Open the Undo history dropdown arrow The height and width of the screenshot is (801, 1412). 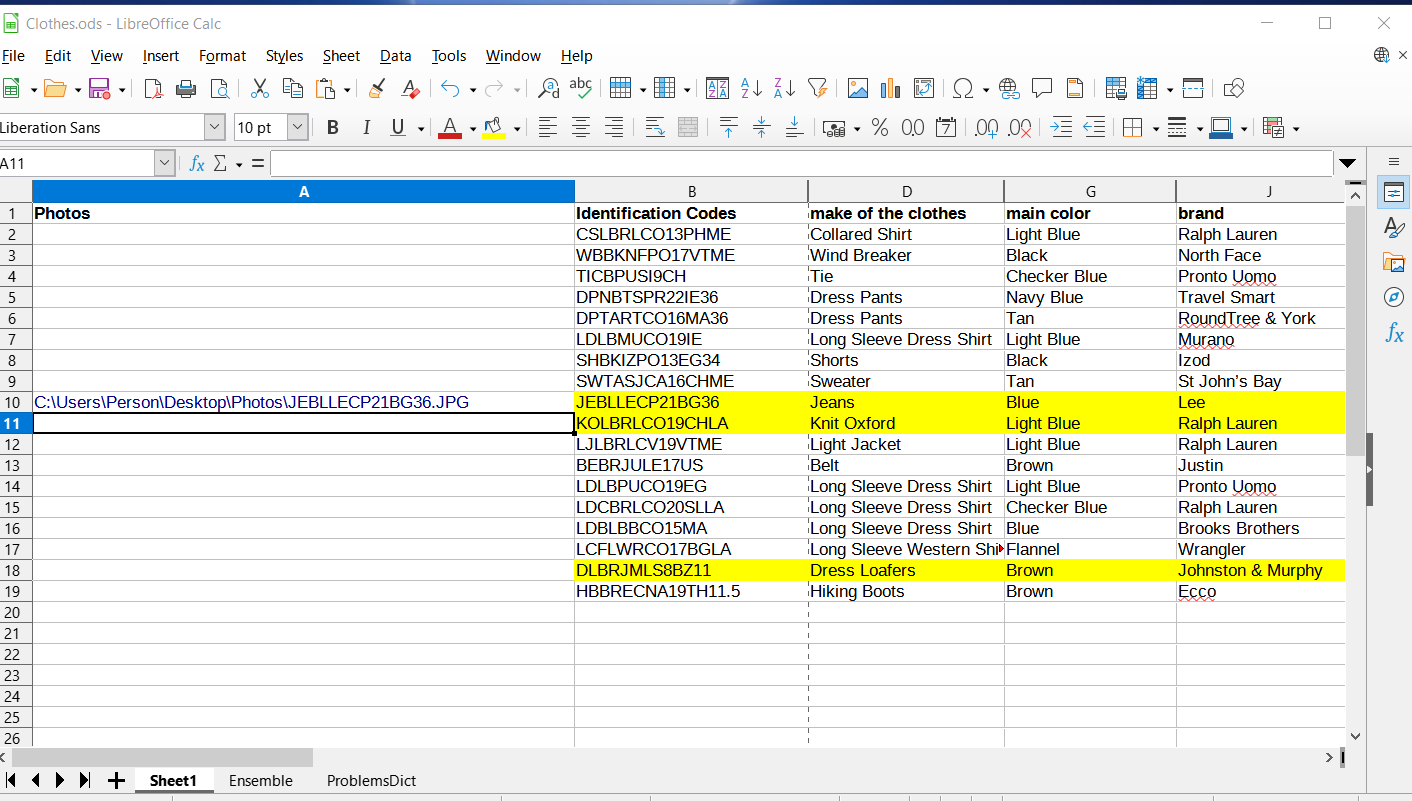471,89
